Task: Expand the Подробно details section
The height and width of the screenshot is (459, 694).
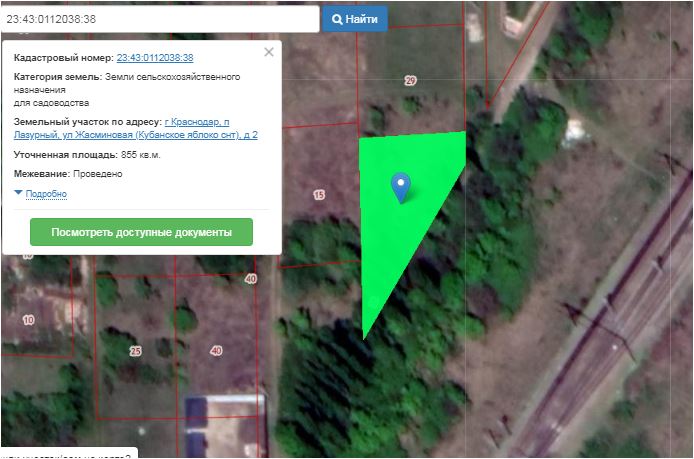Action: point(46,194)
